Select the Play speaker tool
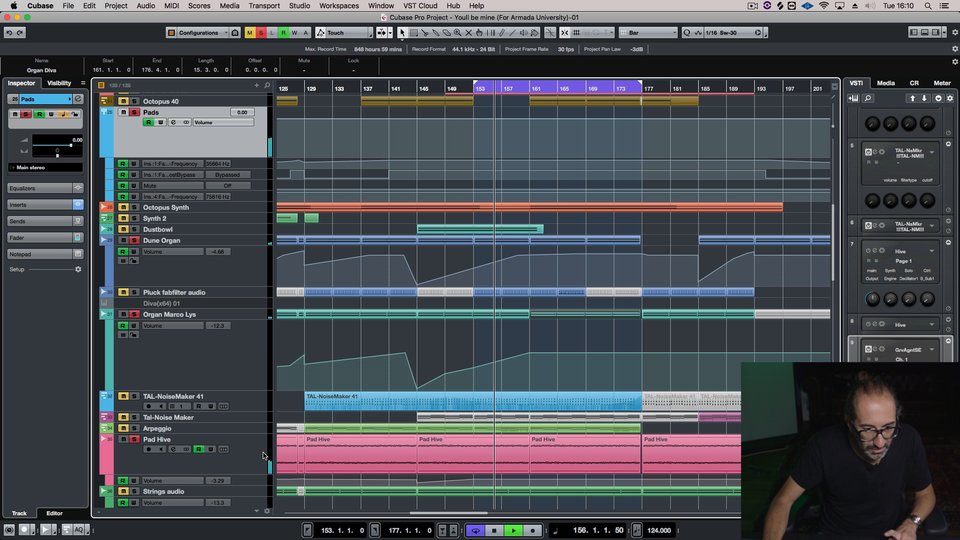This screenshot has height=540, width=960. [523, 32]
